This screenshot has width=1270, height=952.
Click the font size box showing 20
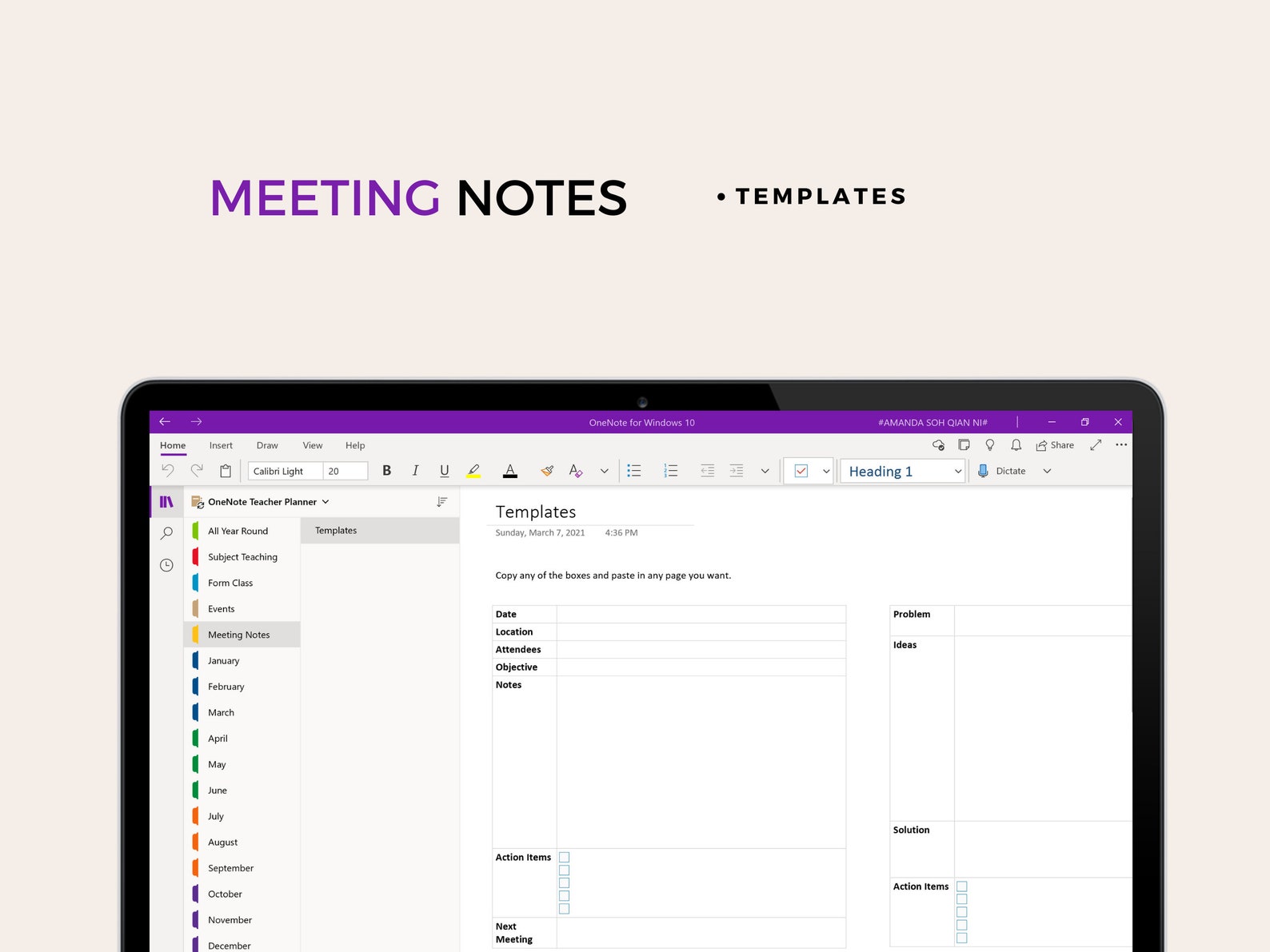click(x=345, y=471)
